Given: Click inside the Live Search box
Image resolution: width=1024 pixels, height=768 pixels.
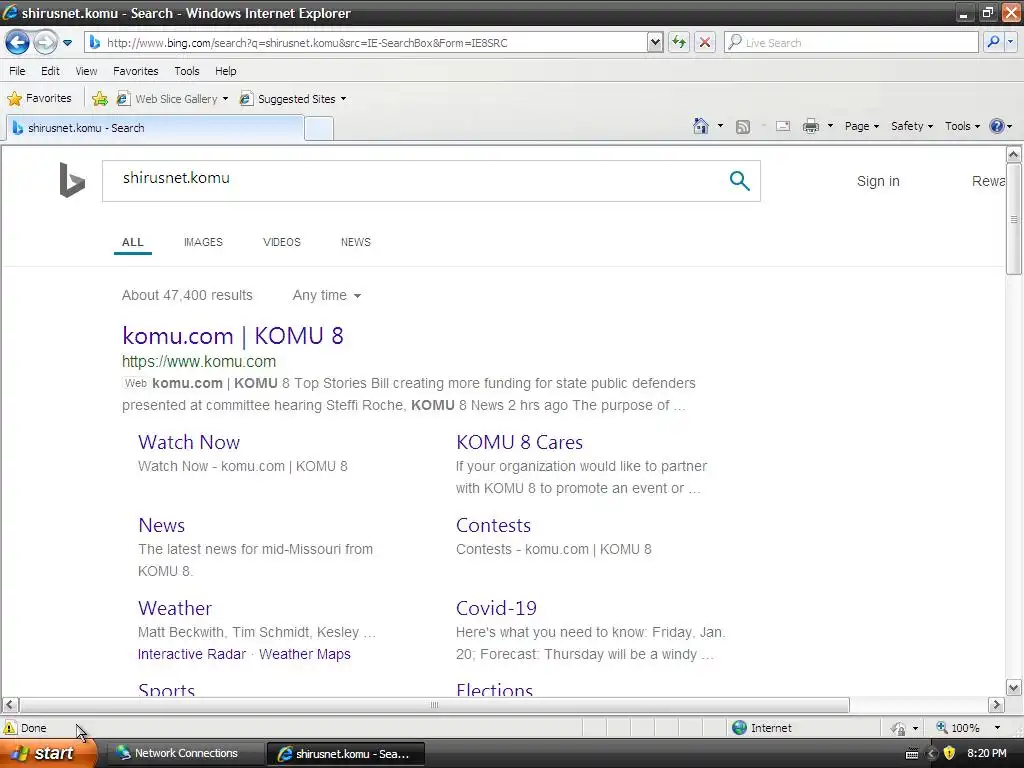Looking at the screenshot, I should point(851,42).
